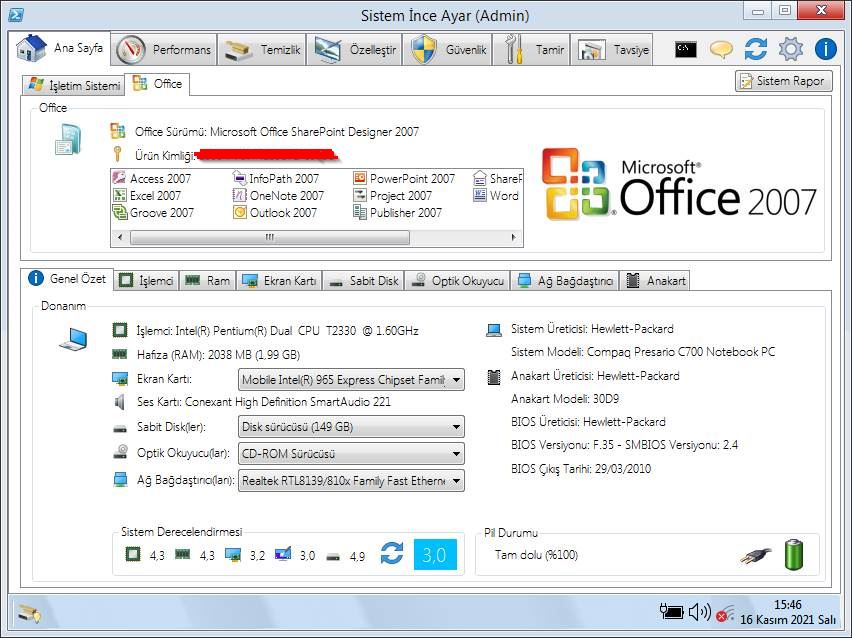Open the Ram hardware tab
The width and height of the screenshot is (852, 638).
pyautogui.click(x=208, y=280)
